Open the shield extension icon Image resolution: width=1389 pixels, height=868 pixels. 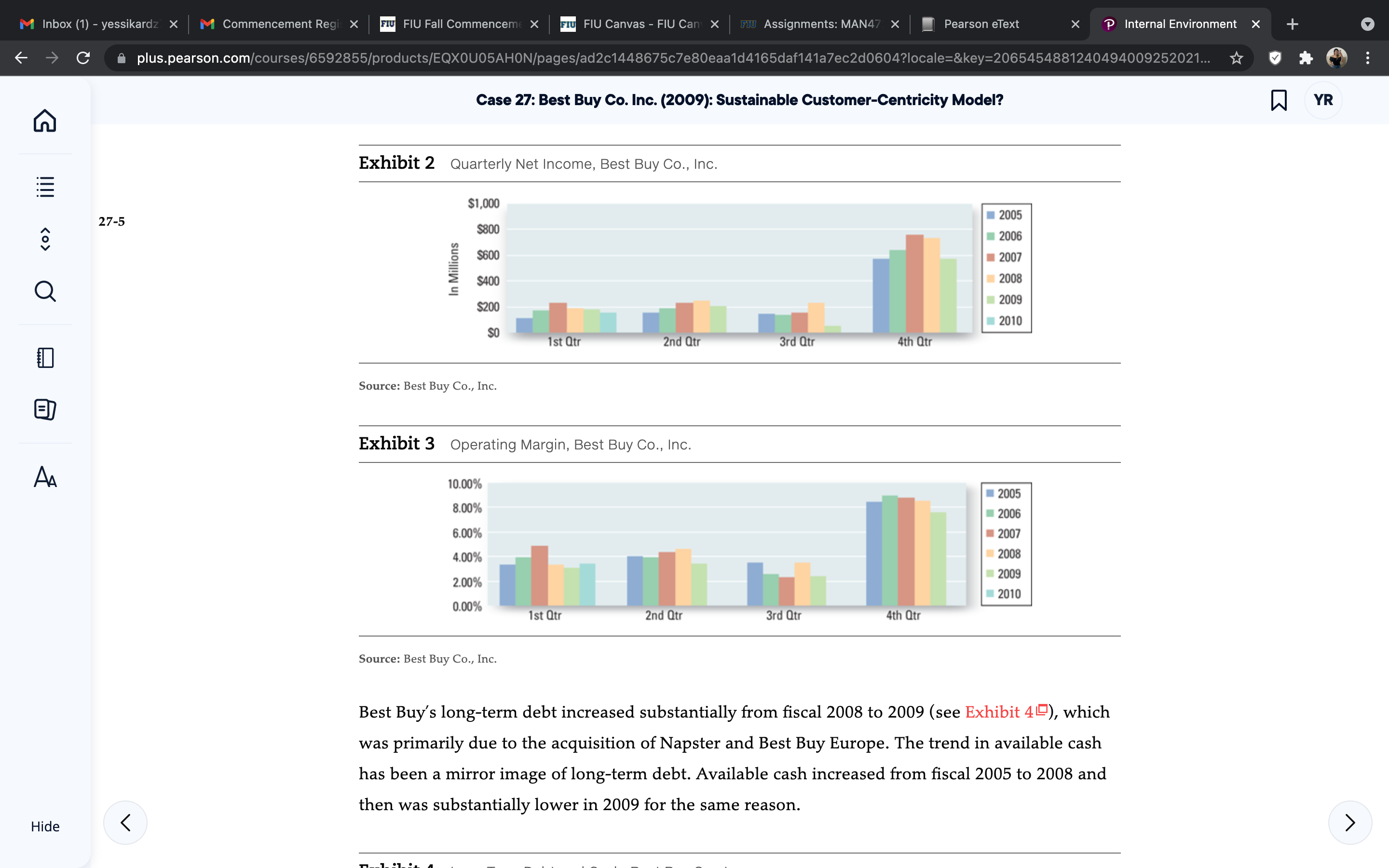pos(1275,58)
